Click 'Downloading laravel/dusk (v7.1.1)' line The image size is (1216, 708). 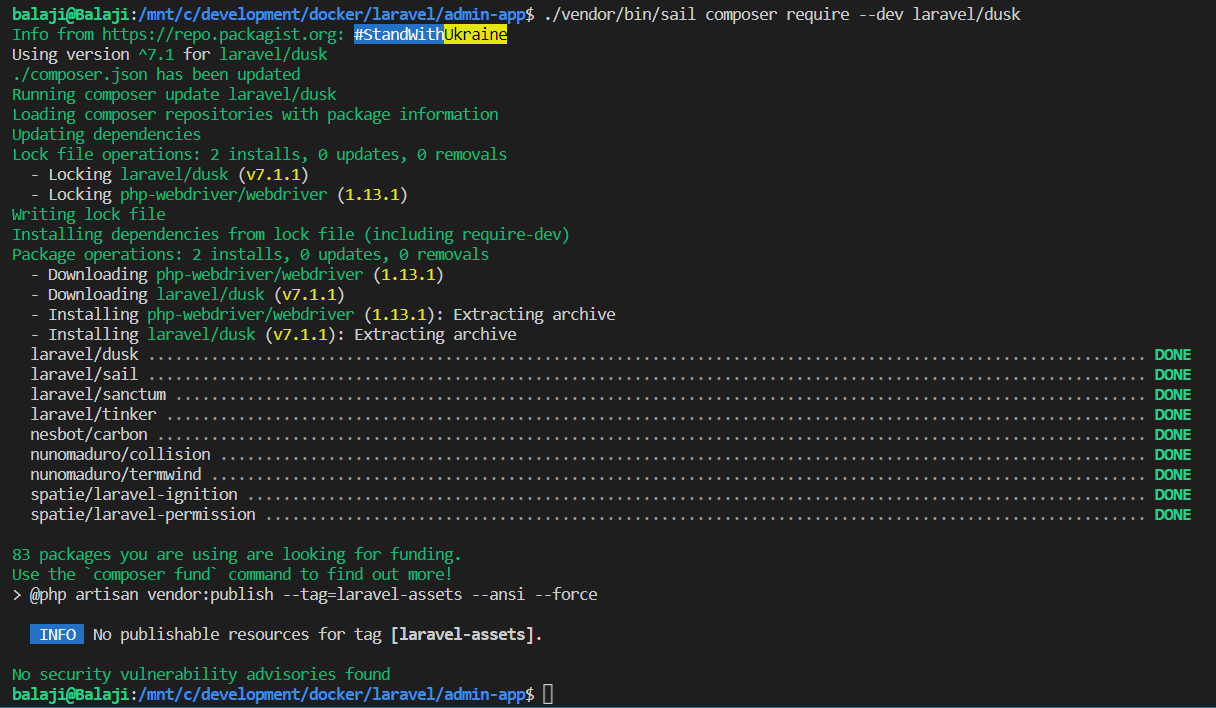tap(187, 294)
